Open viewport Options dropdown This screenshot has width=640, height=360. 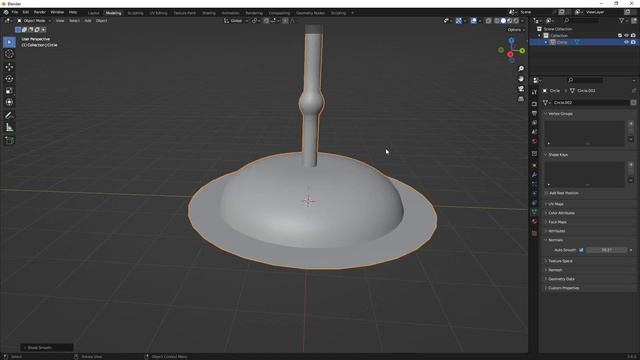pos(516,30)
